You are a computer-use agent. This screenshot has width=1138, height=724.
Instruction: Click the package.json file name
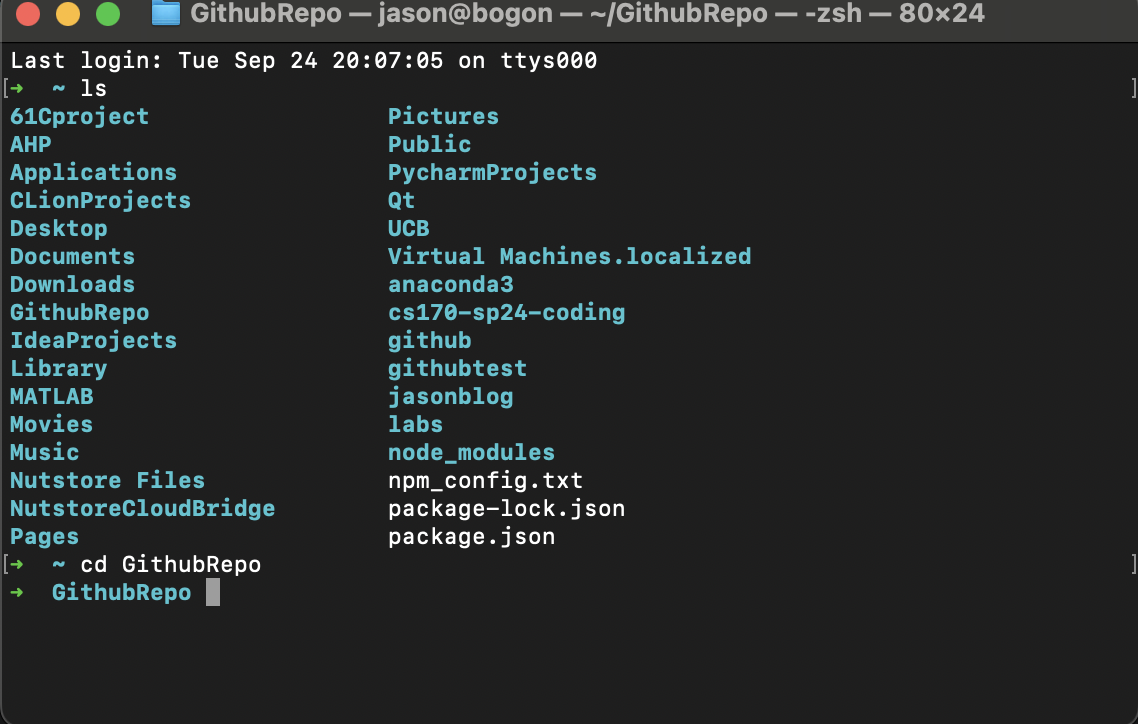(471, 536)
